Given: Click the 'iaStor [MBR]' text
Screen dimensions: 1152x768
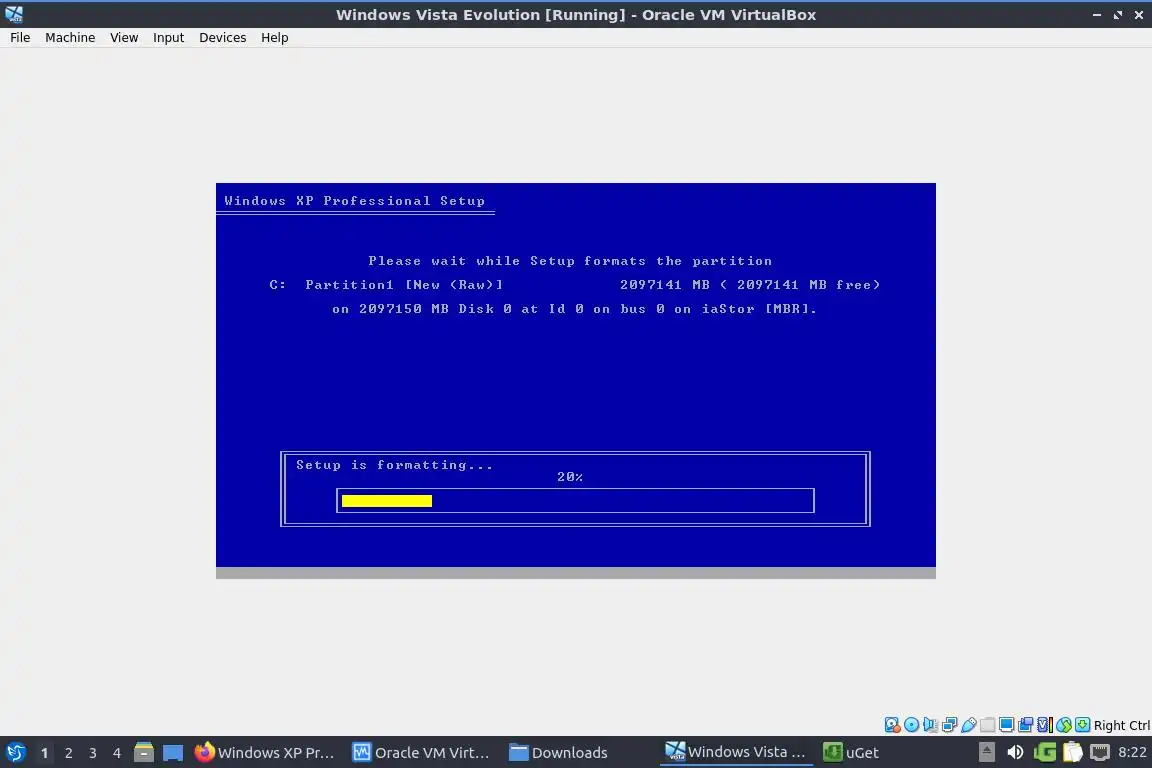Looking at the screenshot, I should [x=759, y=309].
